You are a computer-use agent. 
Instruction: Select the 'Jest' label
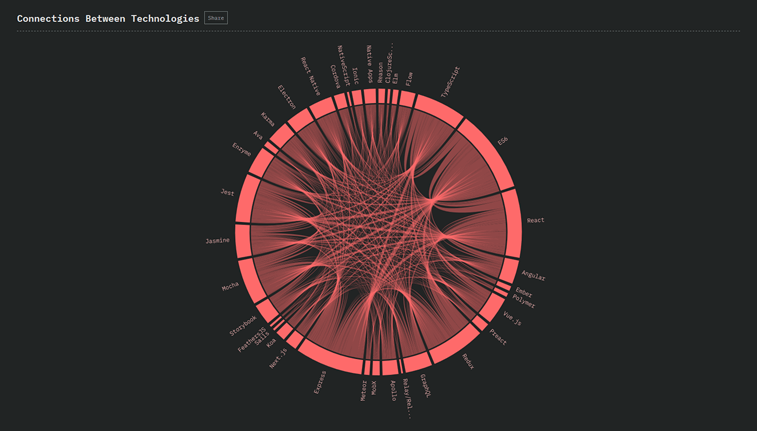227,193
